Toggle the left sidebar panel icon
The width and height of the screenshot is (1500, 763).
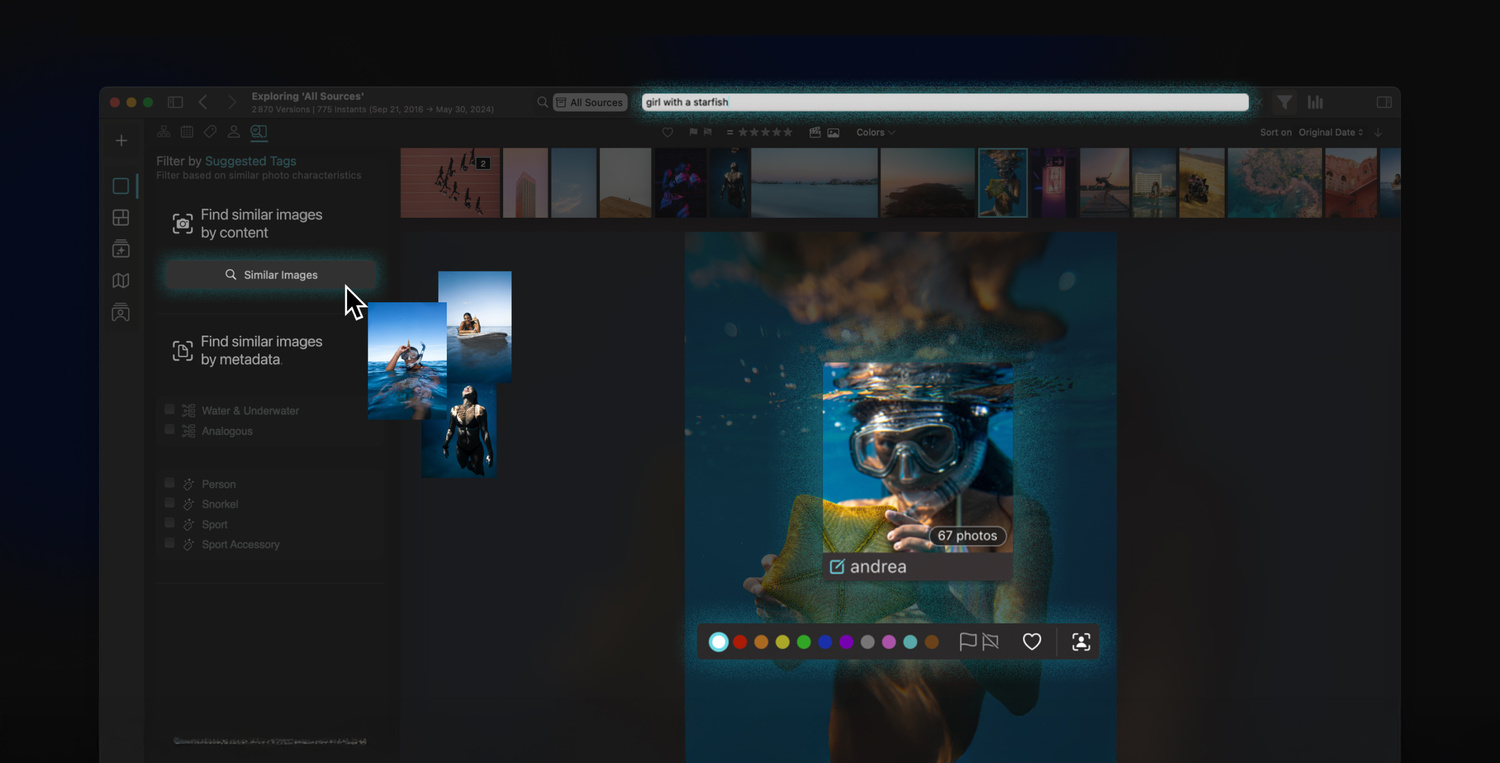[175, 102]
